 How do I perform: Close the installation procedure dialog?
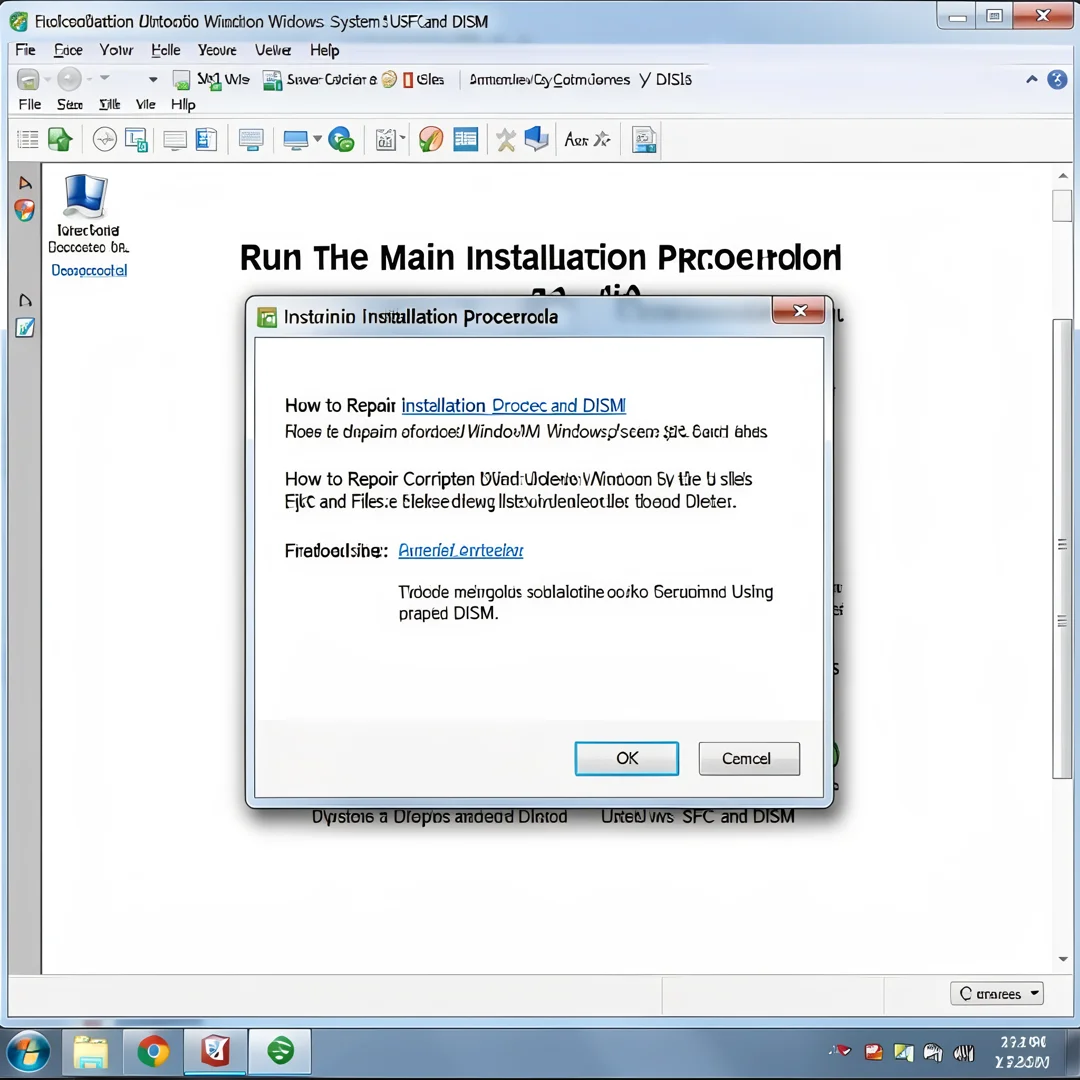[x=799, y=311]
